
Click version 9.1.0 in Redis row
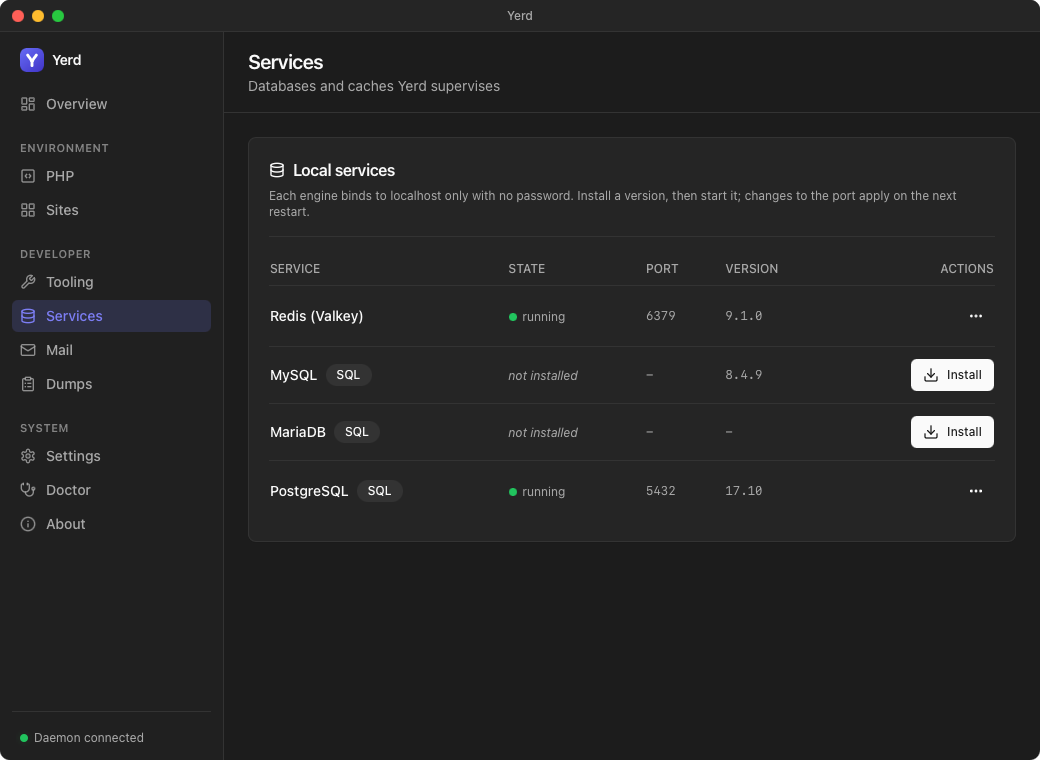pyautogui.click(x=744, y=316)
